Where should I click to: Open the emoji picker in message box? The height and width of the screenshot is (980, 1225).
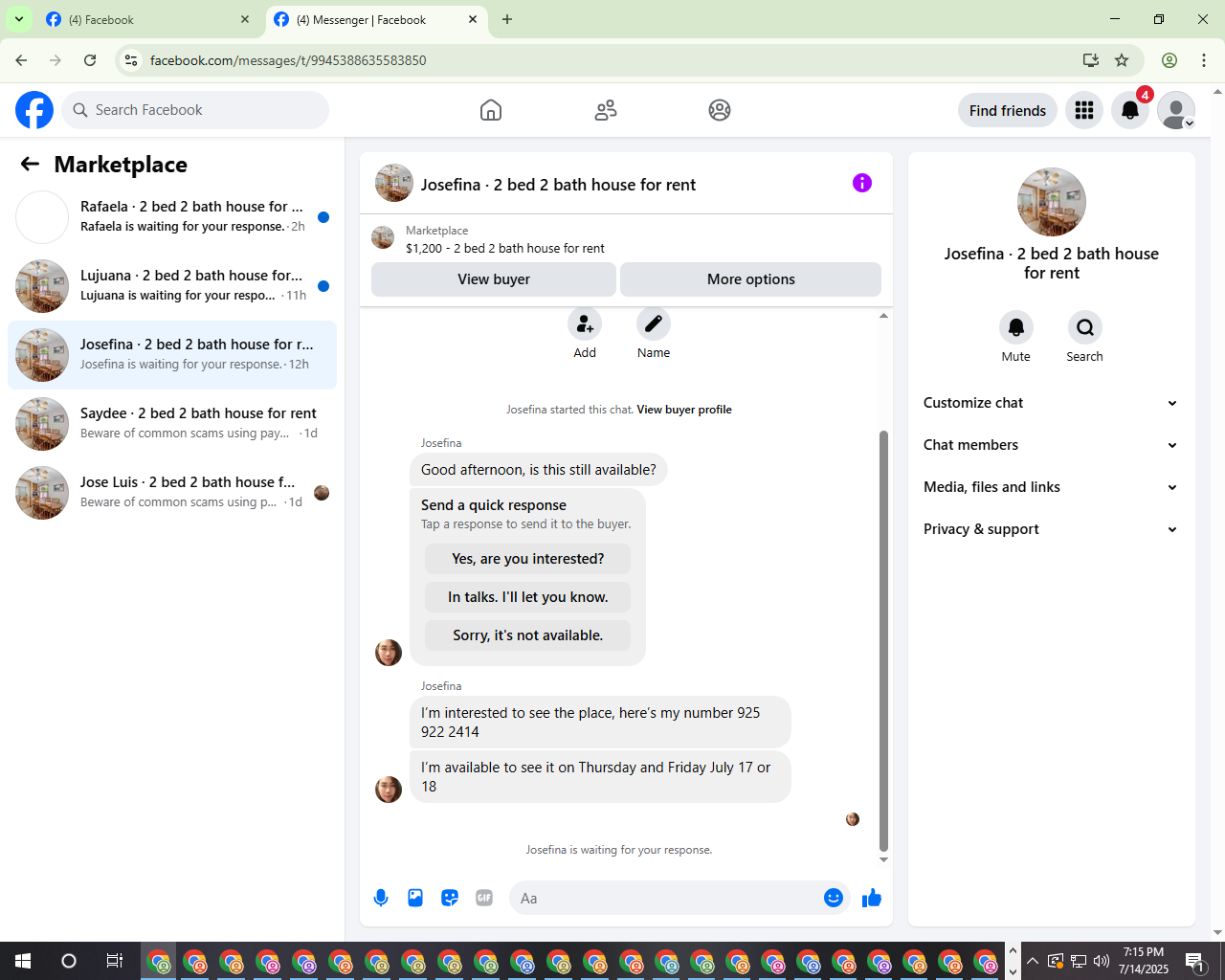coord(834,898)
